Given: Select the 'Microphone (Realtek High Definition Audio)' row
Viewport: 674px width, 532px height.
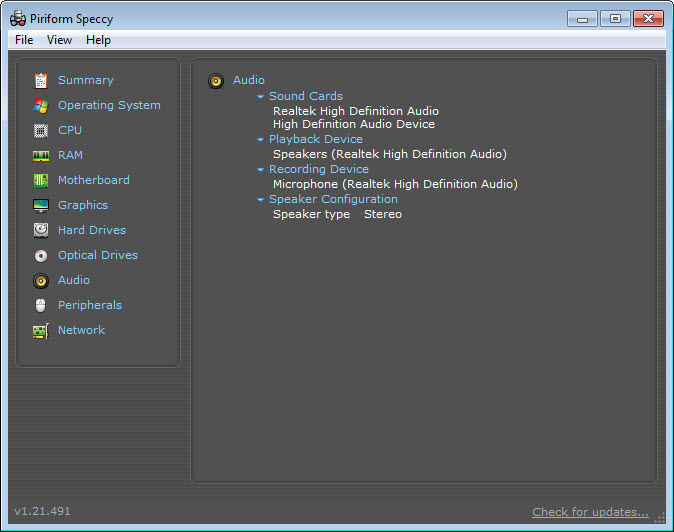Looking at the screenshot, I should [395, 184].
